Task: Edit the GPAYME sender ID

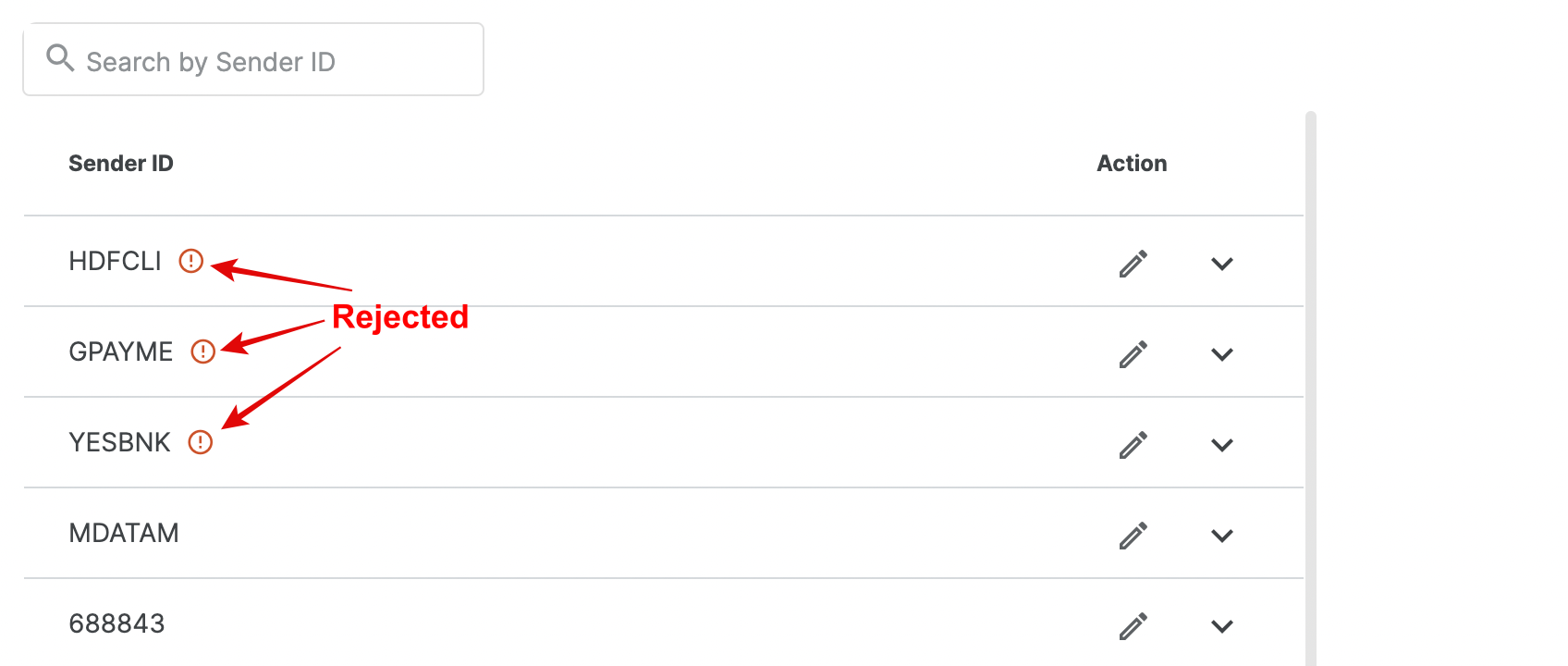Action: click(x=1133, y=354)
